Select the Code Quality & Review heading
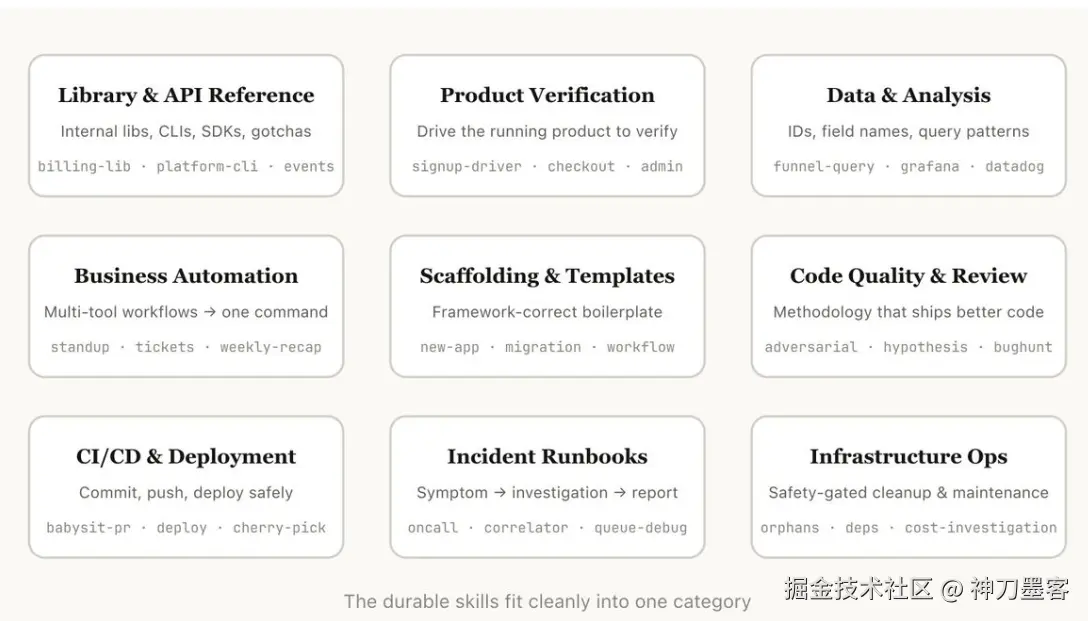 pos(908,276)
